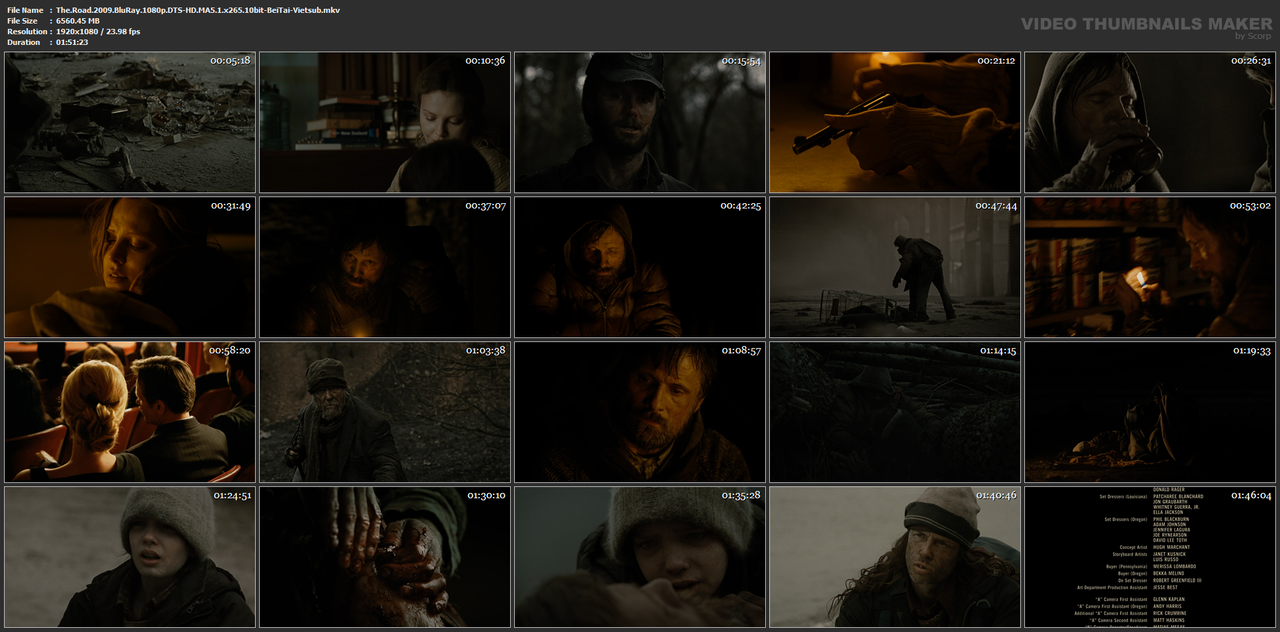Open the frame at 00:31:49
This screenshot has height=632, width=1280.
[x=130, y=267]
